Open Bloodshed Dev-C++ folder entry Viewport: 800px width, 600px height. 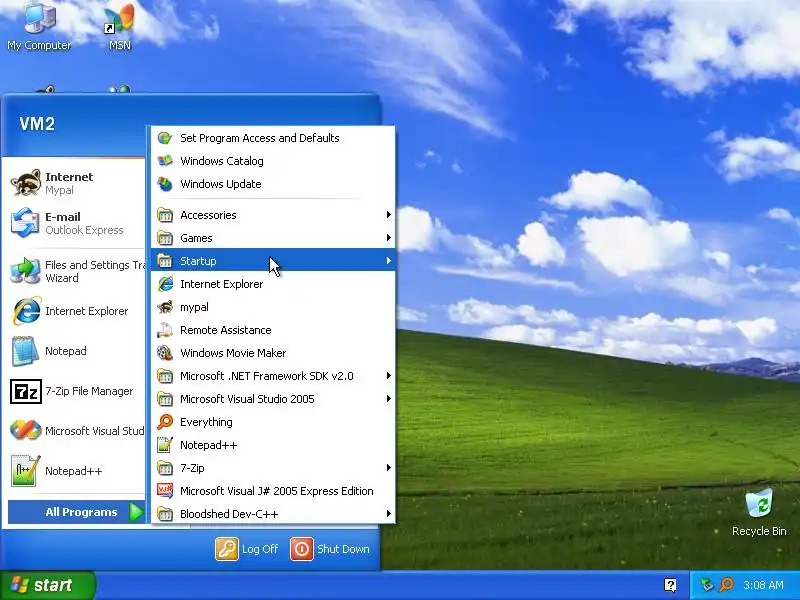coord(273,513)
